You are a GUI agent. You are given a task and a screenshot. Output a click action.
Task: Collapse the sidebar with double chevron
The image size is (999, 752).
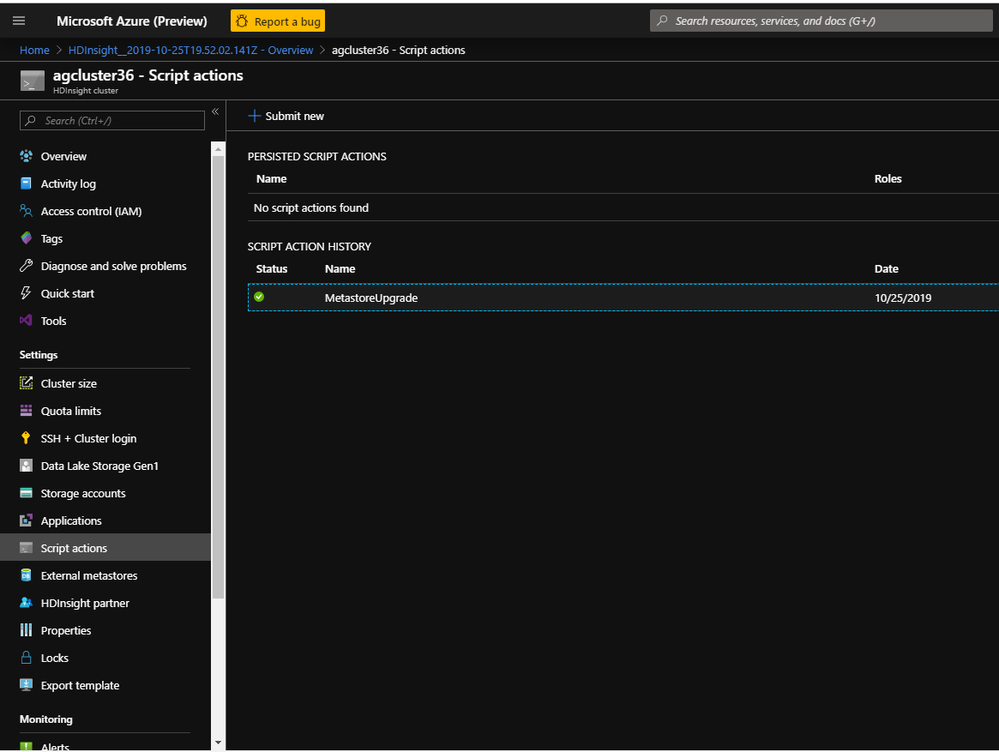tap(215, 112)
